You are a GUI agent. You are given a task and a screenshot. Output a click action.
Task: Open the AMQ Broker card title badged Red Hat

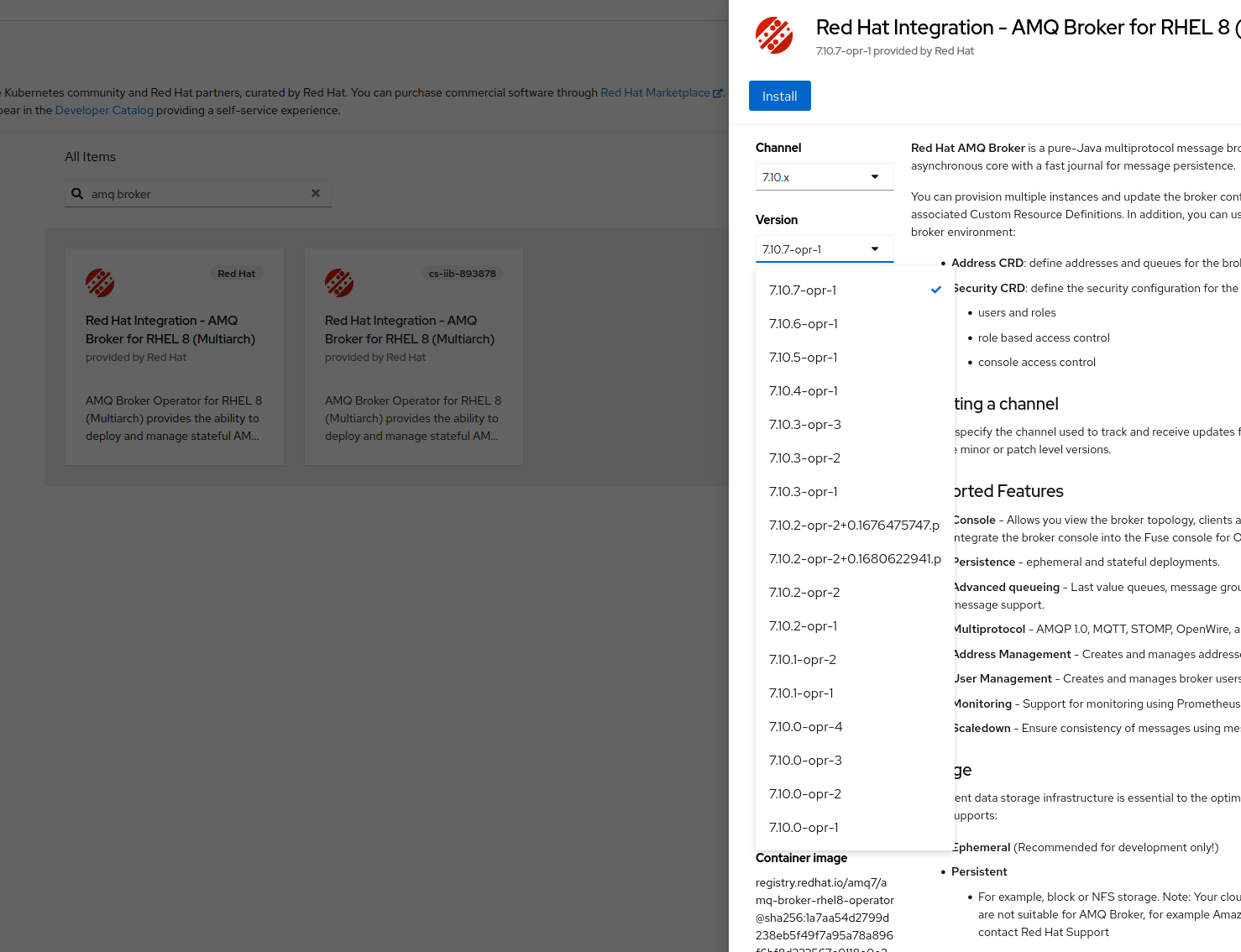pyautogui.click(x=170, y=330)
